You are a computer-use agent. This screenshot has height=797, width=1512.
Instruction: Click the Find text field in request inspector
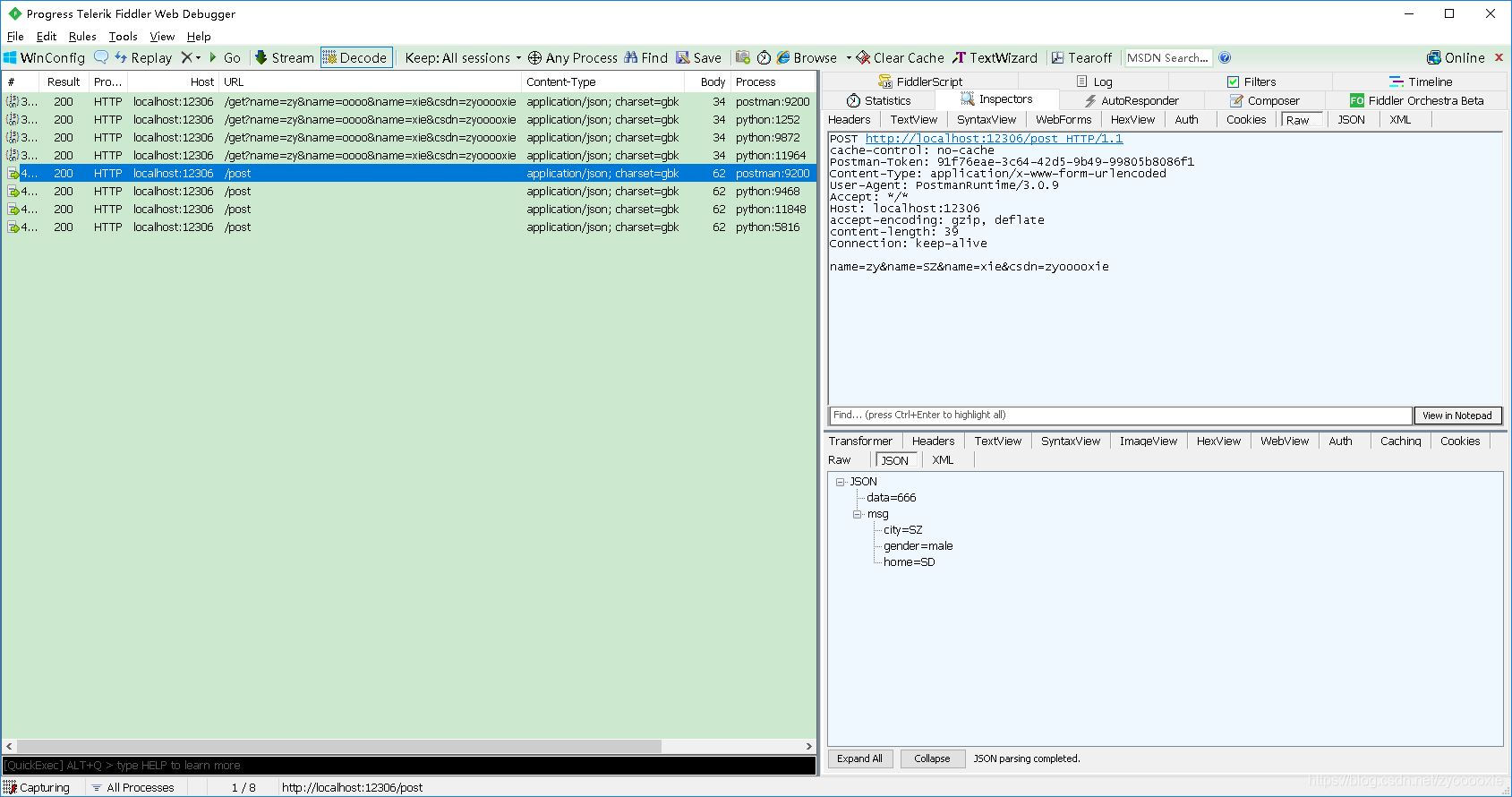(1120, 416)
